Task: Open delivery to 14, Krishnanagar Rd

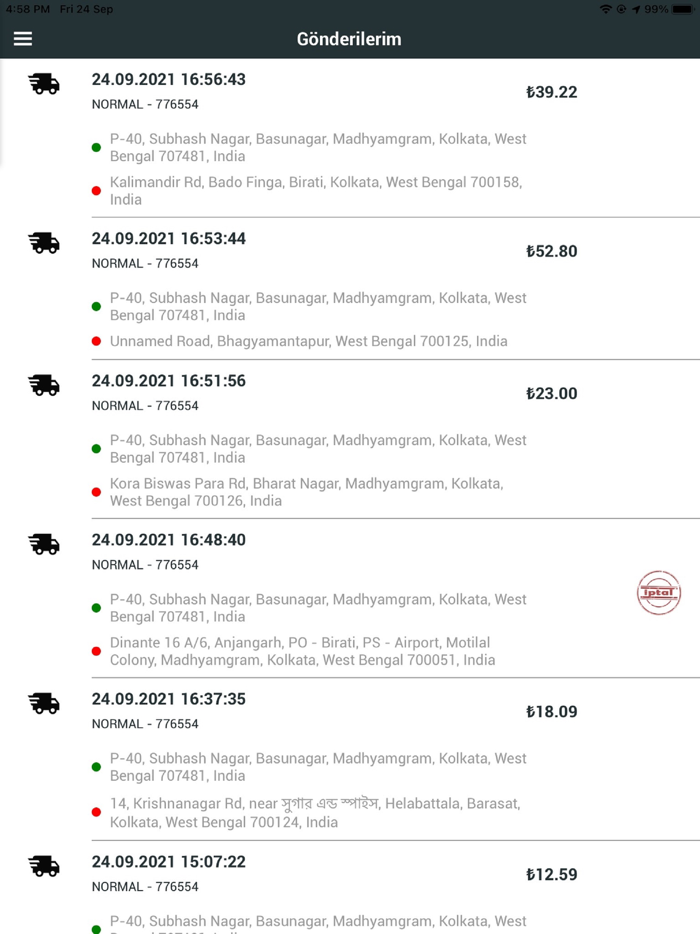Action: [x=314, y=812]
